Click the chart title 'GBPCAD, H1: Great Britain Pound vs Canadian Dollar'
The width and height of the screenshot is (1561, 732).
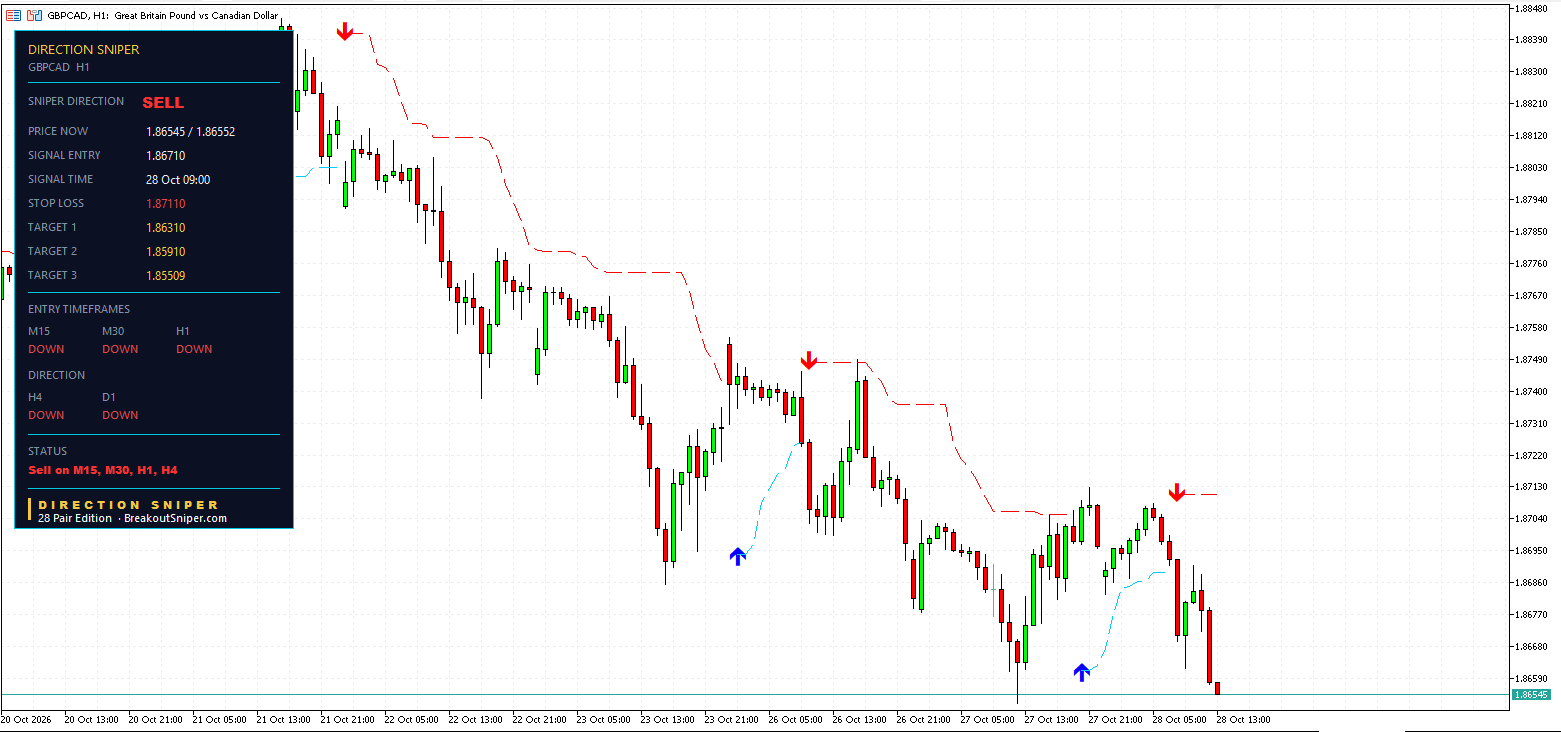pos(162,15)
